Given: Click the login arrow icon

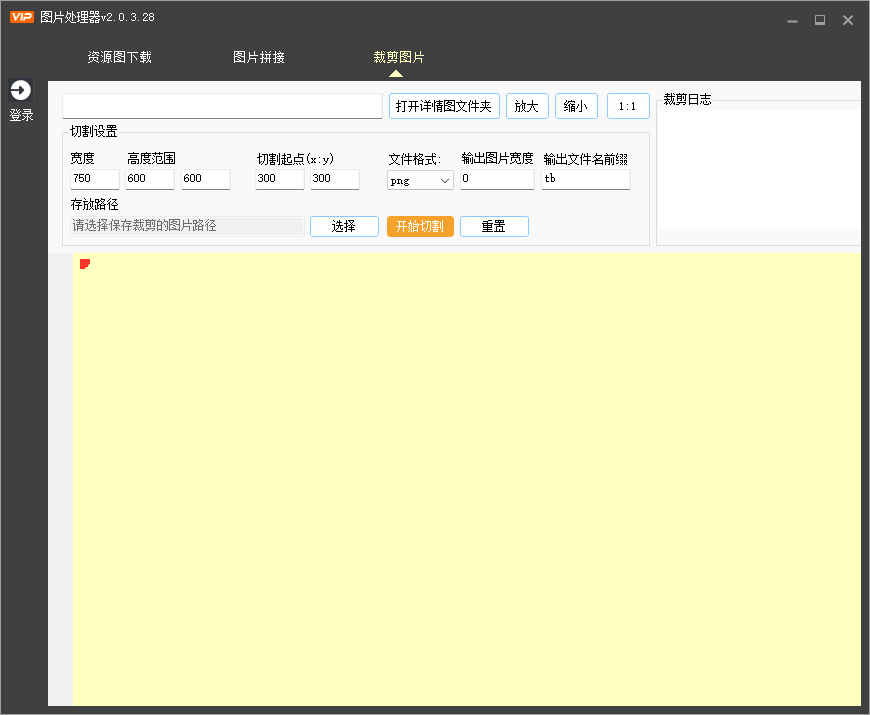Looking at the screenshot, I should coord(21,90).
